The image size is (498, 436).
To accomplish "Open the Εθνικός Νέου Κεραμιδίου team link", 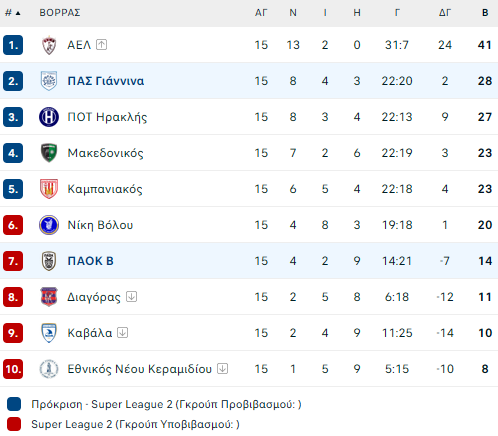I will [140, 369].
